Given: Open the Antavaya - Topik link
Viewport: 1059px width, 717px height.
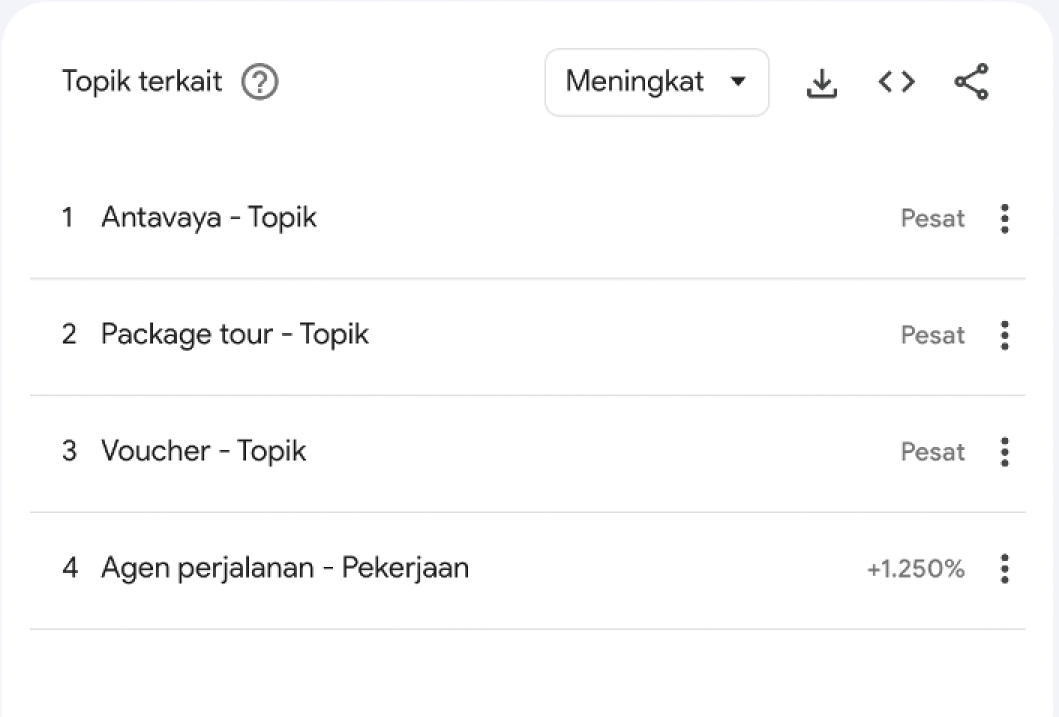Looking at the screenshot, I should tap(208, 218).
